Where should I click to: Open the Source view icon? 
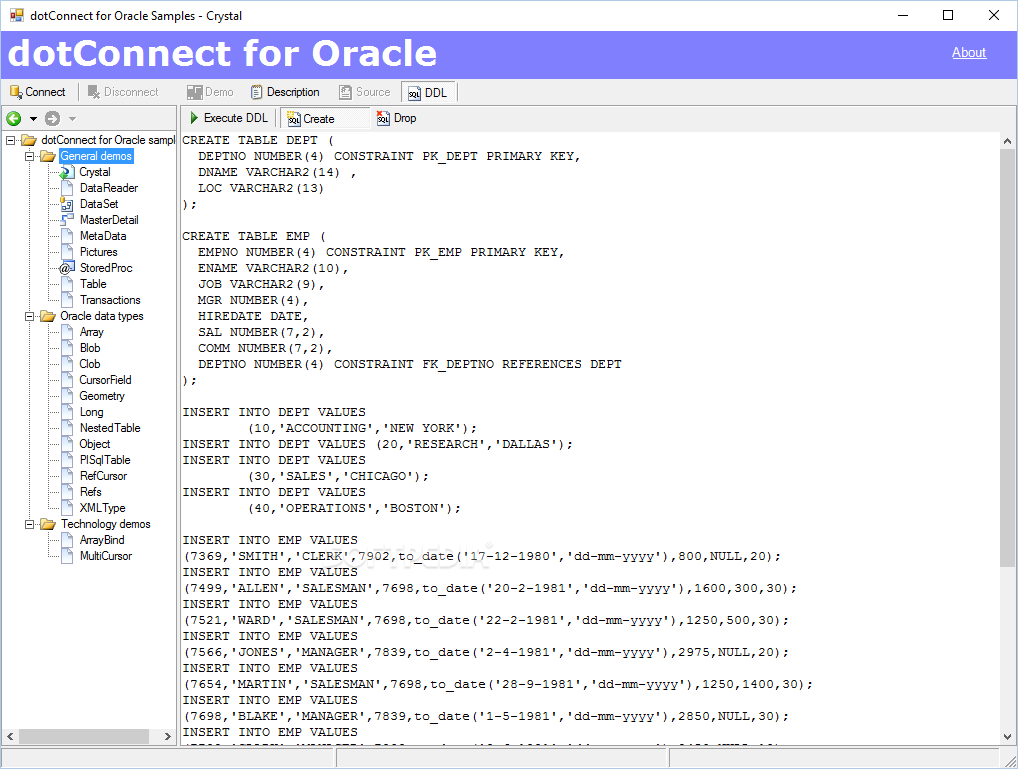click(x=346, y=92)
